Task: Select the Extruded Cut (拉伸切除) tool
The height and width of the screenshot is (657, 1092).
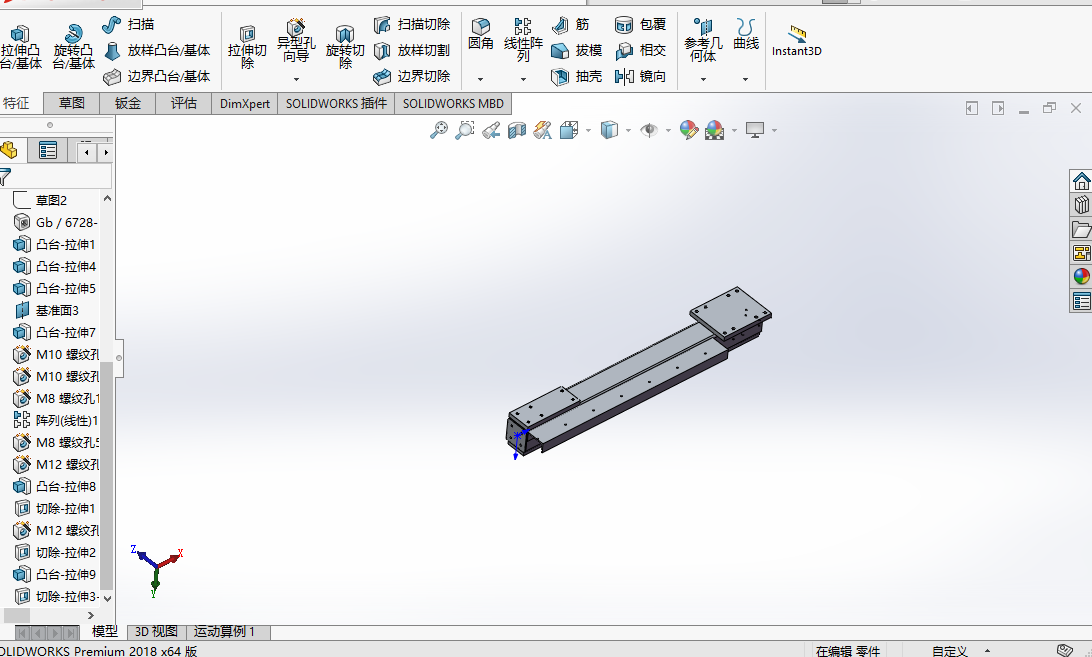Action: (247, 47)
